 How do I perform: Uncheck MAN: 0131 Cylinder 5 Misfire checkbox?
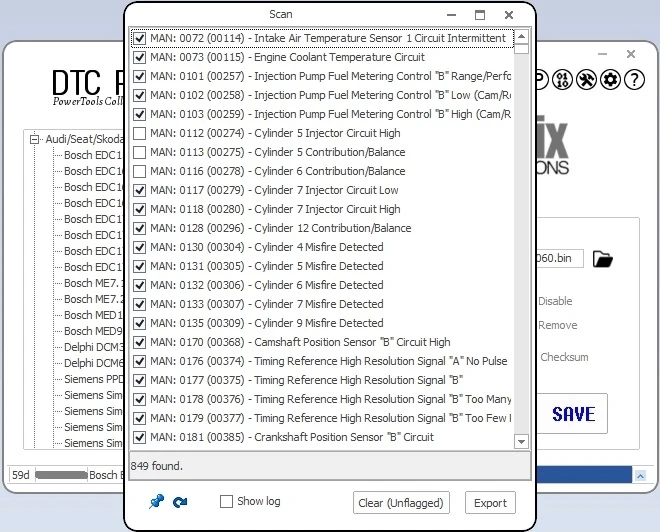(139, 266)
